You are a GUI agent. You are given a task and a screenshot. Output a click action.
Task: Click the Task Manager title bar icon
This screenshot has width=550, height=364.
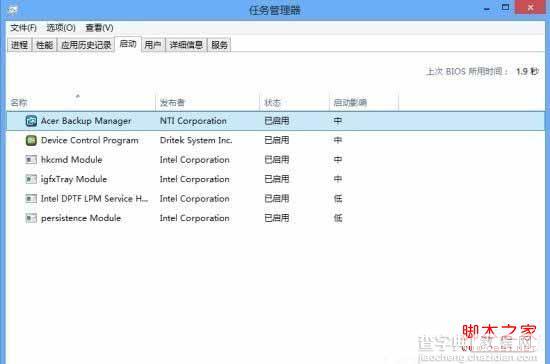pos(12,10)
